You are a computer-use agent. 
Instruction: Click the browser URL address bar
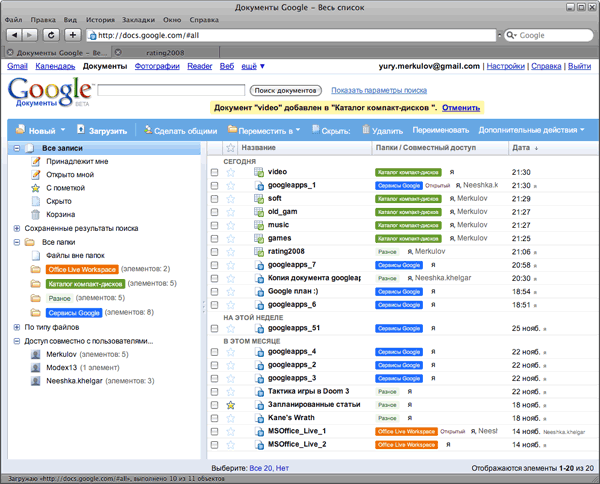[x=291, y=35]
